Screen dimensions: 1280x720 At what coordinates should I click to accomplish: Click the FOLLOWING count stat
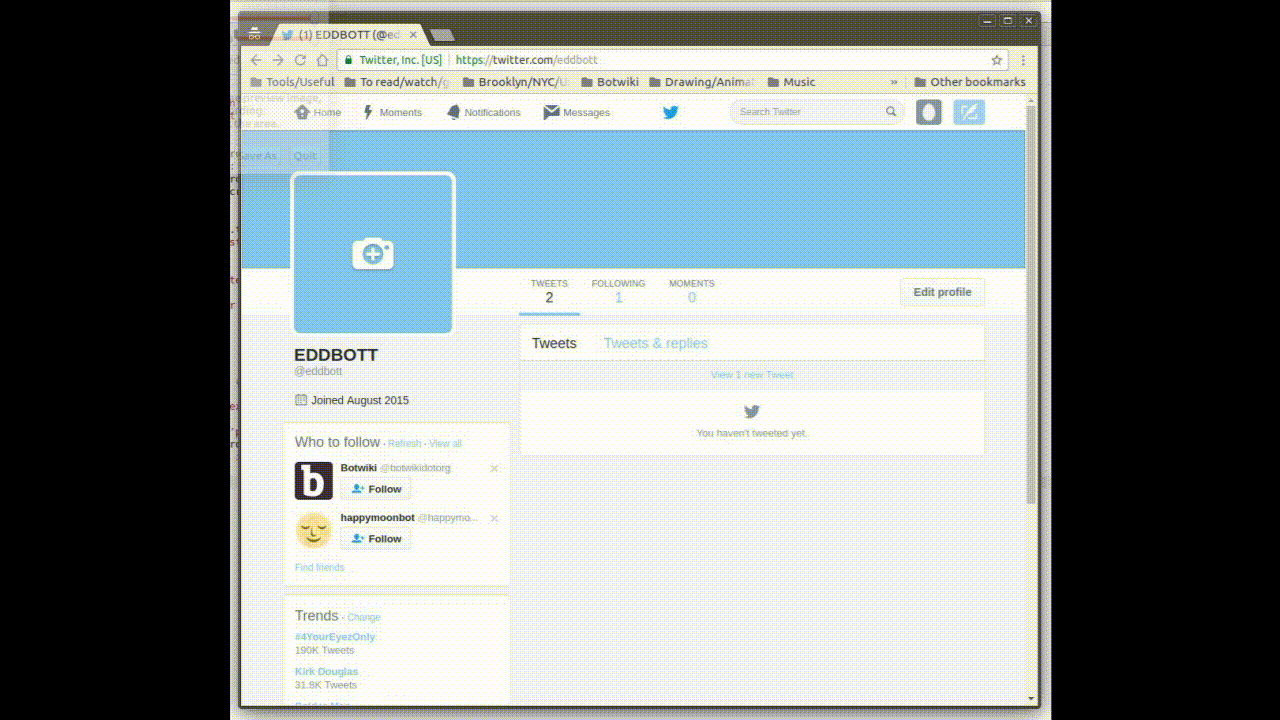pos(618,292)
